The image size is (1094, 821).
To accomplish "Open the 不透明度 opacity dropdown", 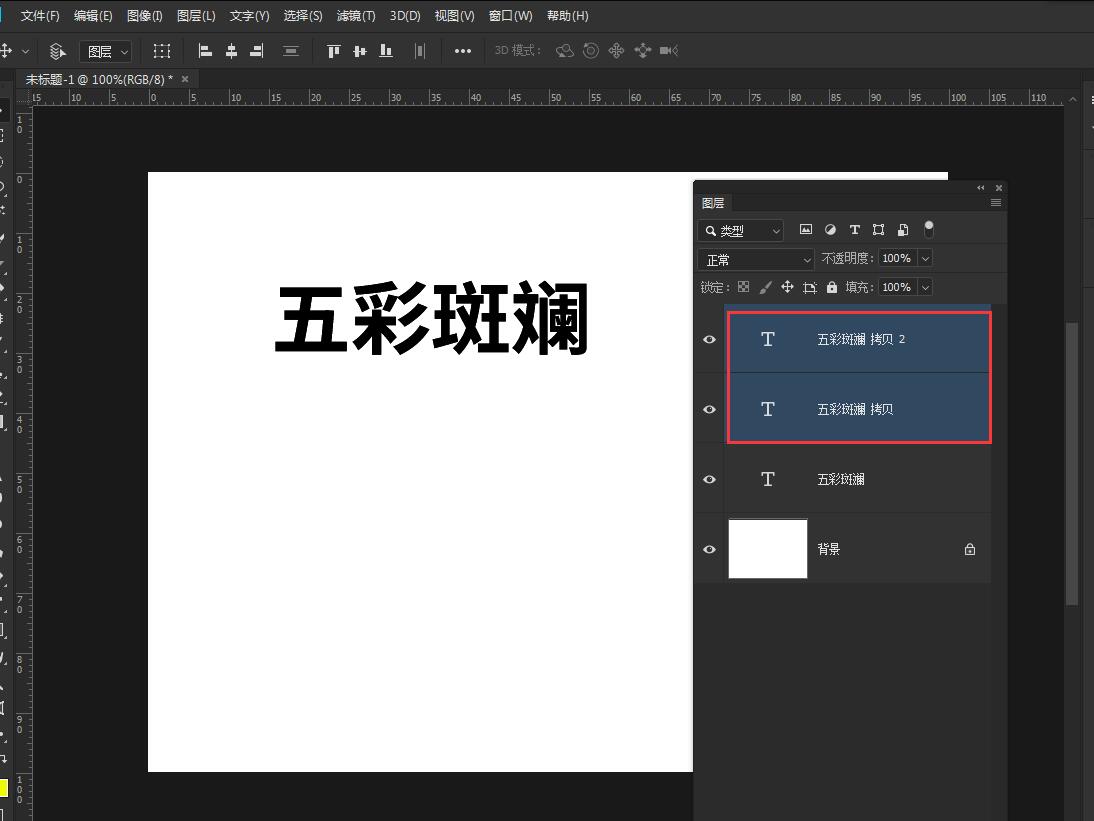I will [x=925, y=258].
